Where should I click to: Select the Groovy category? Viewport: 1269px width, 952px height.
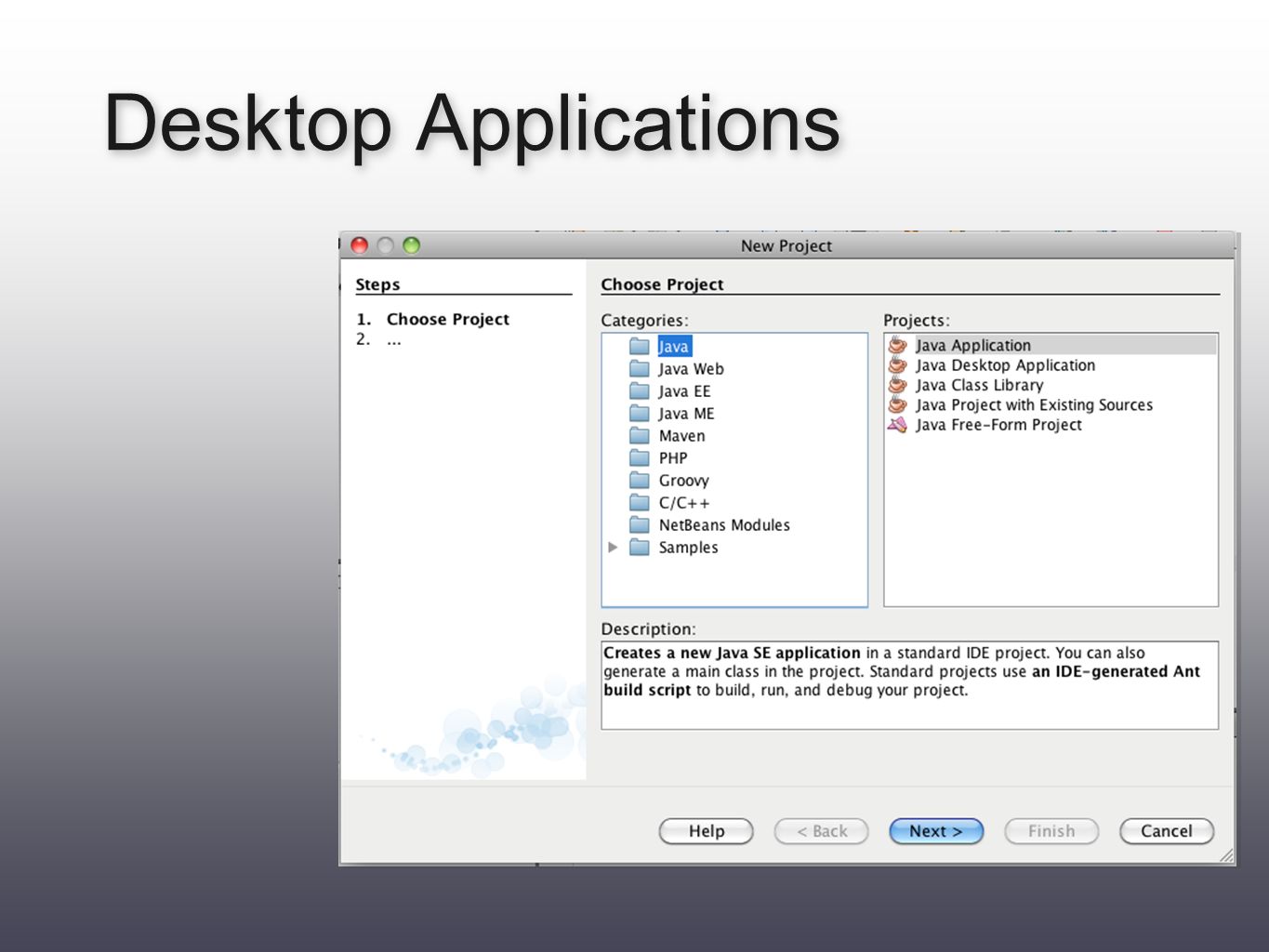click(683, 480)
